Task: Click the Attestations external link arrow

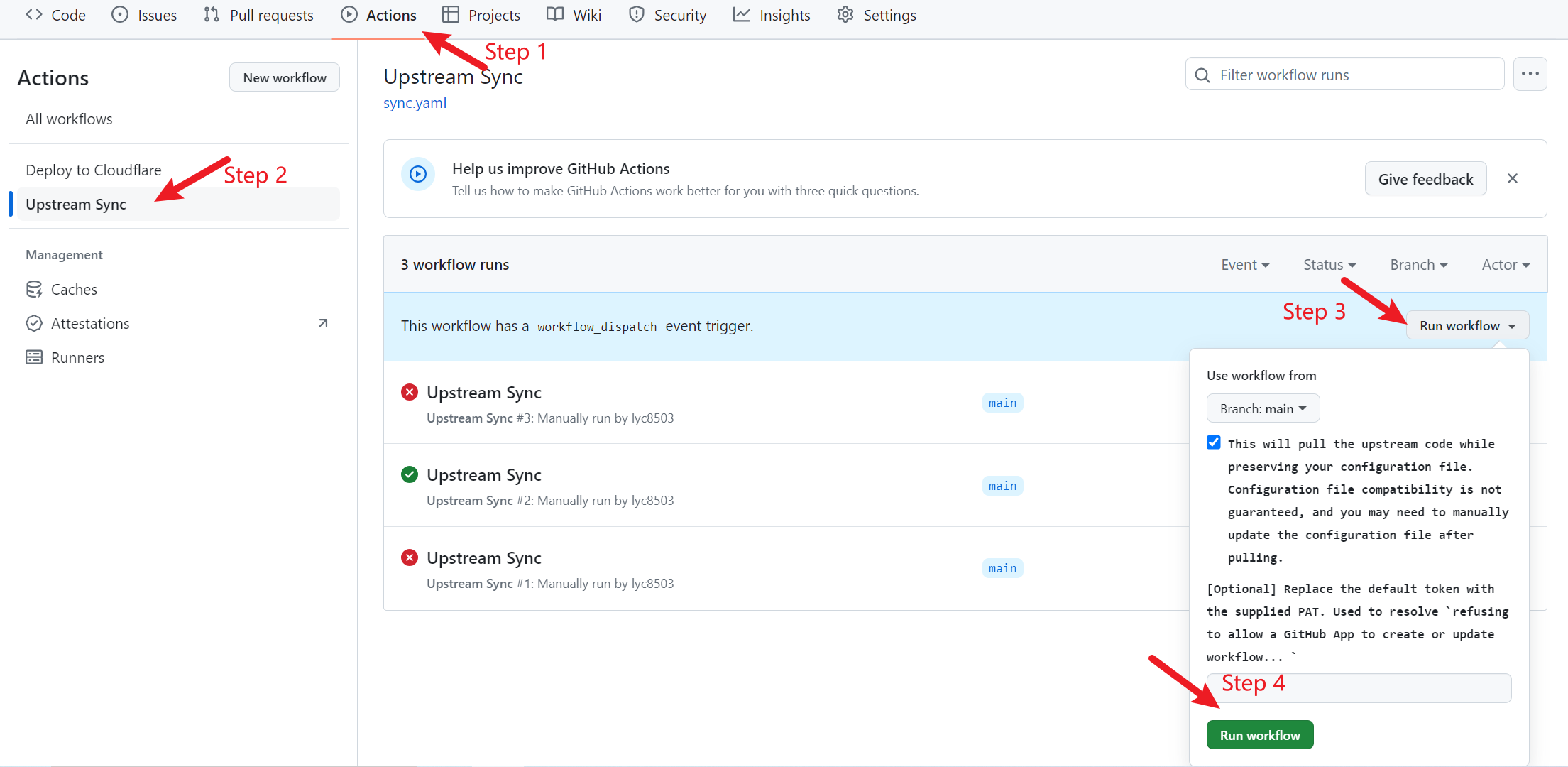Action: click(x=323, y=323)
